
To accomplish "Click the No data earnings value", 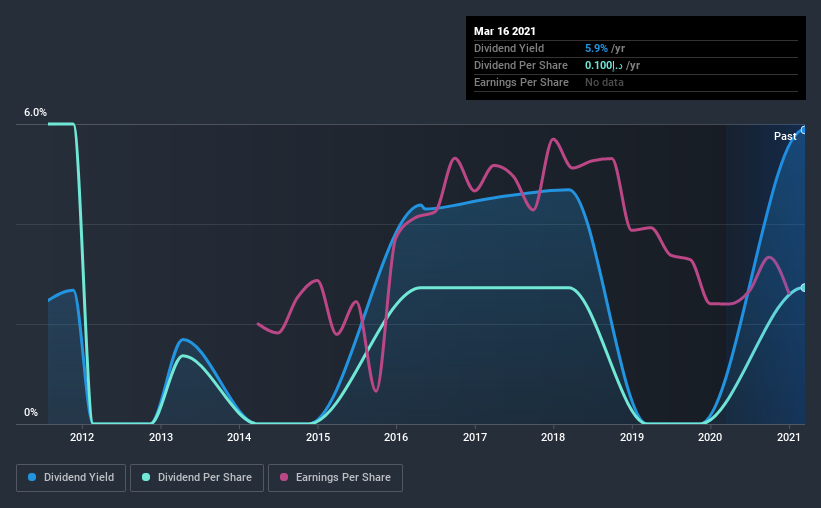I will [604, 82].
